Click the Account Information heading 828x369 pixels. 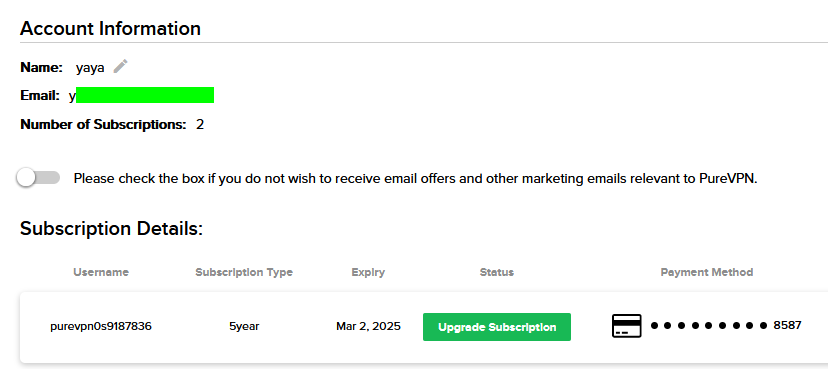110,28
